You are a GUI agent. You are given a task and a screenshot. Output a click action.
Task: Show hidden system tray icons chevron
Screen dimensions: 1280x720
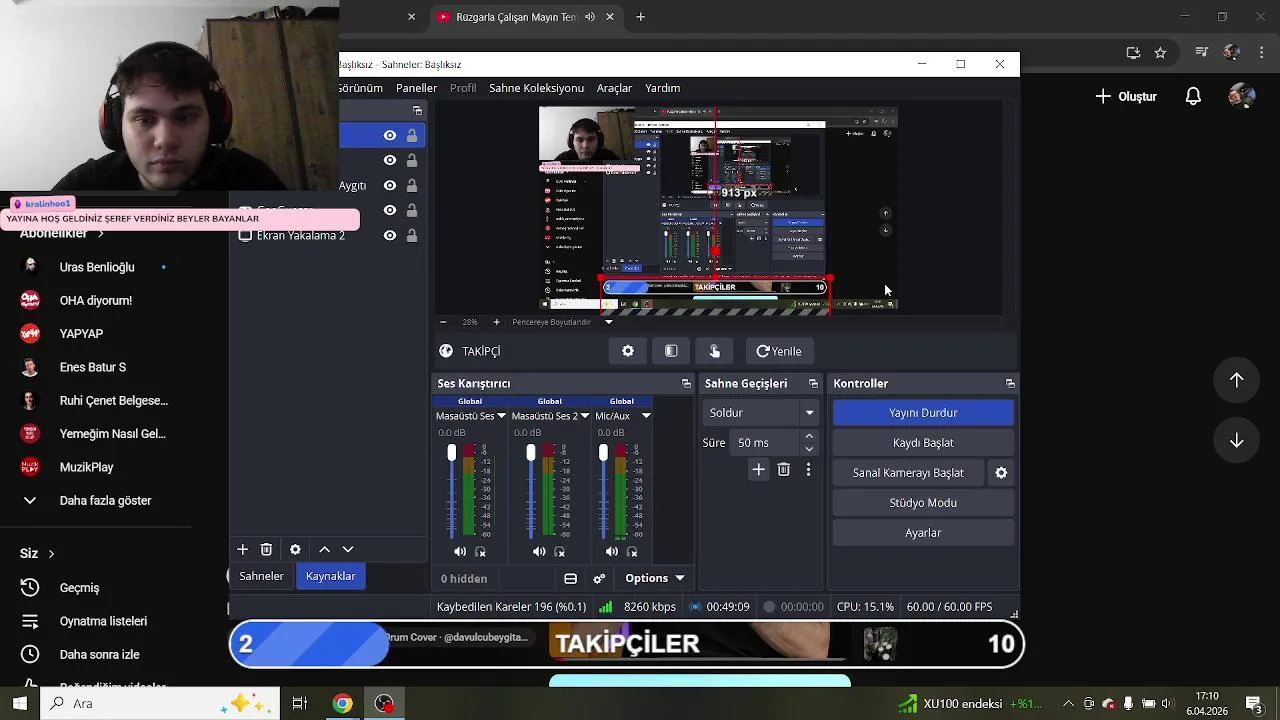pyautogui.click(x=1068, y=704)
